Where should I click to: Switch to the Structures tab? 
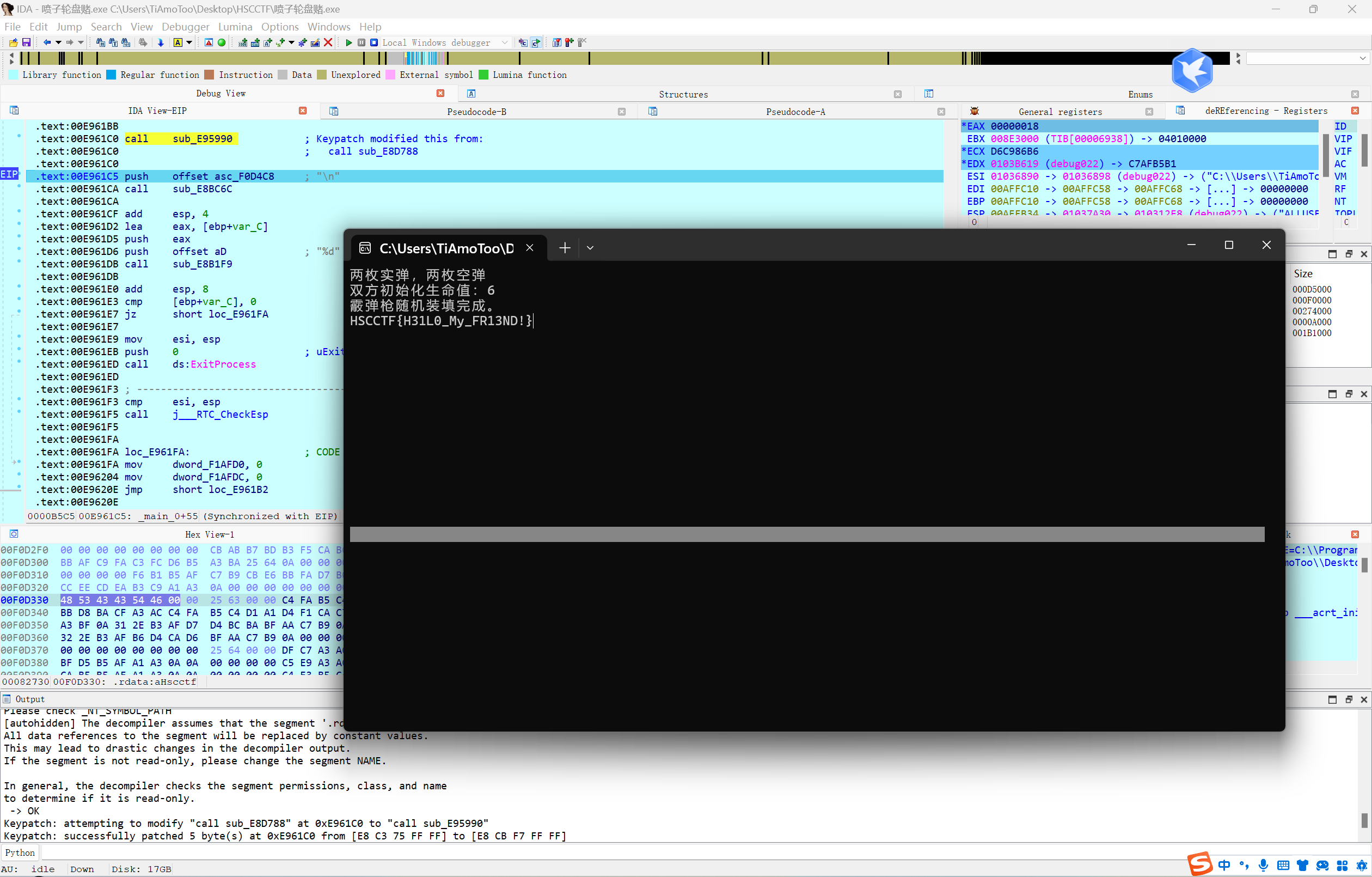683,95
